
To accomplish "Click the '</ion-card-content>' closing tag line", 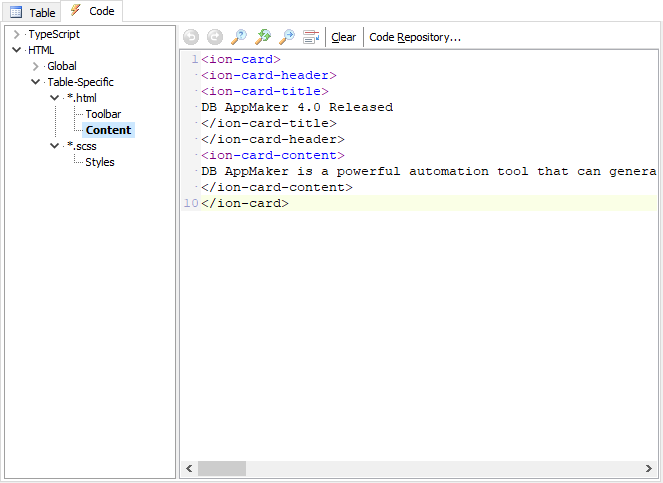I will (x=277, y=188).
